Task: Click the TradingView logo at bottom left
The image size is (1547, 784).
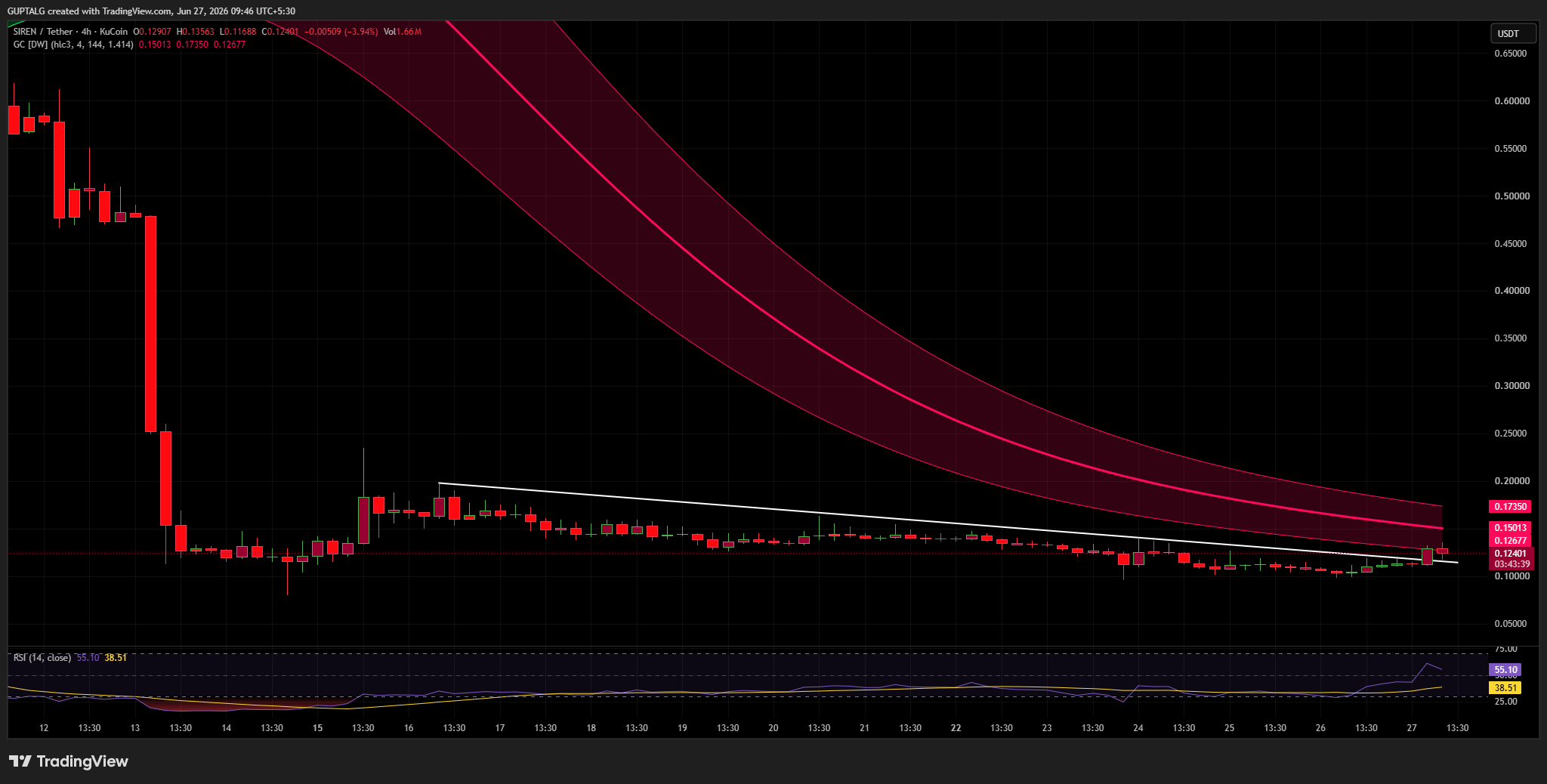Action: pyautogui.click(x=69, y=761)
